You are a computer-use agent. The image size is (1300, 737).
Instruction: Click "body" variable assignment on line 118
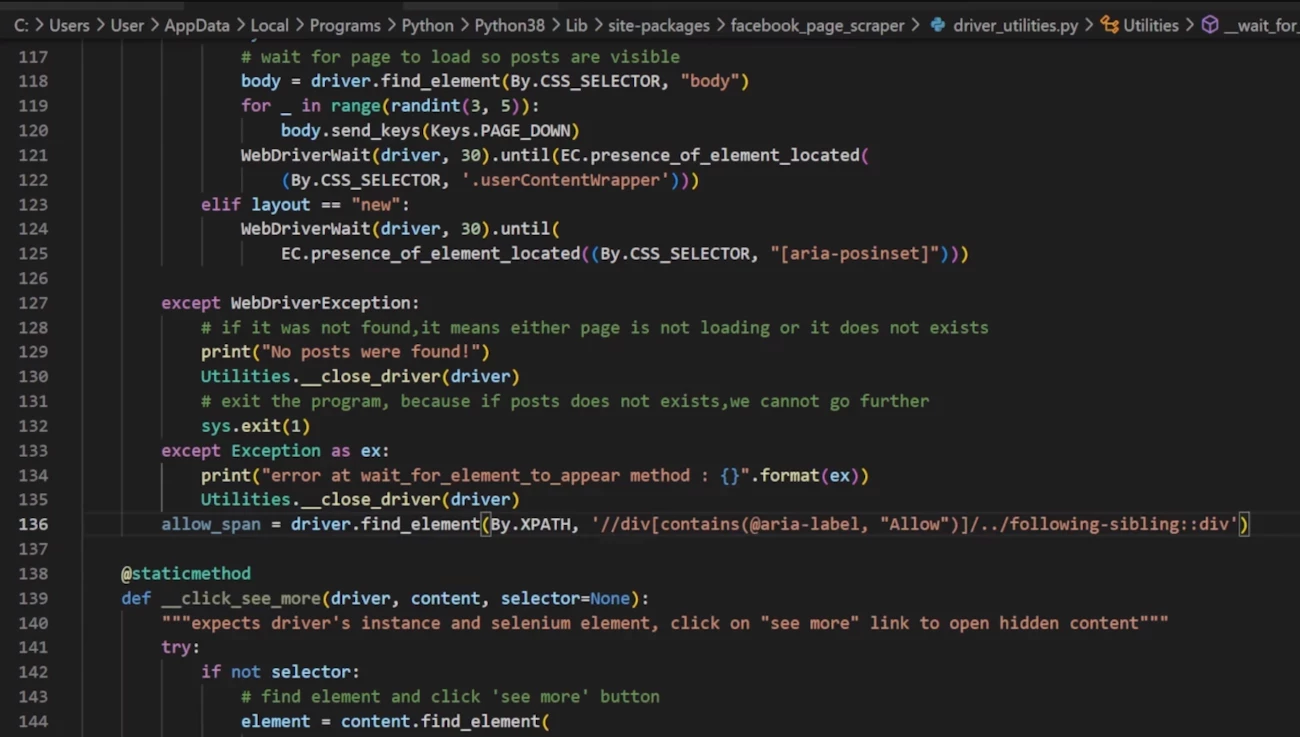tap(261, 81)
